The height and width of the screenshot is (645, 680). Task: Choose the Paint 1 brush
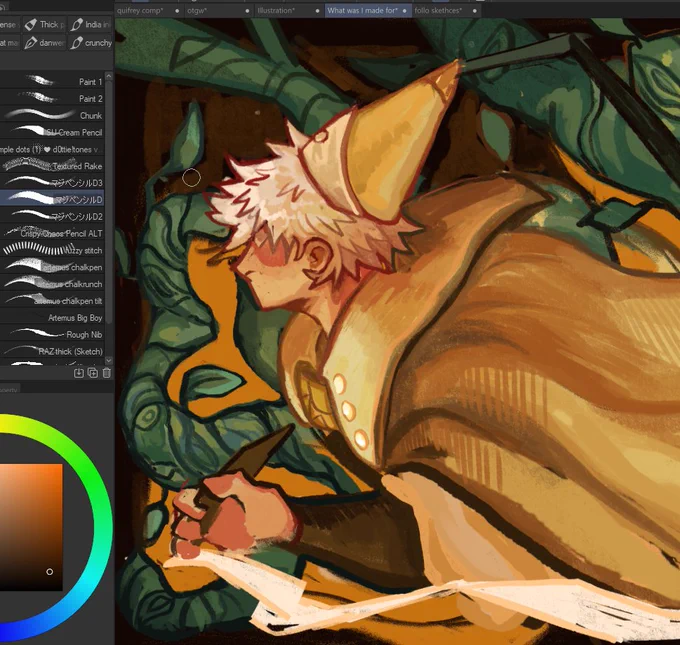coord(52,82)
